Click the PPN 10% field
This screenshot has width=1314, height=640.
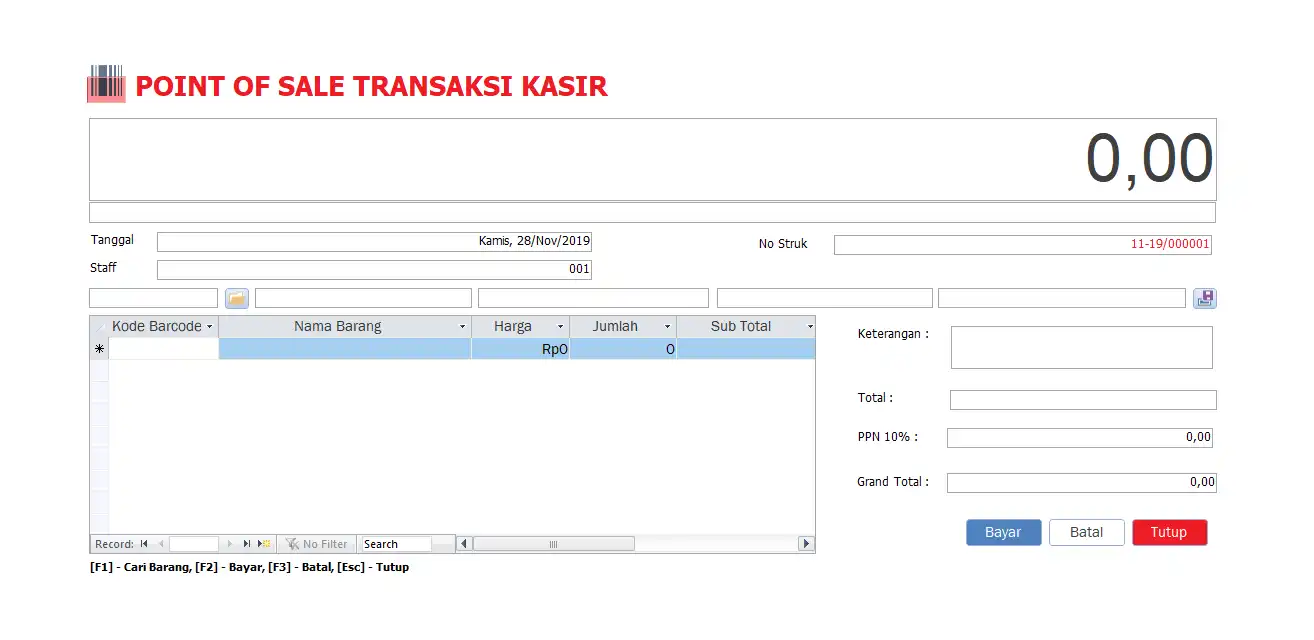[1080, 437]
